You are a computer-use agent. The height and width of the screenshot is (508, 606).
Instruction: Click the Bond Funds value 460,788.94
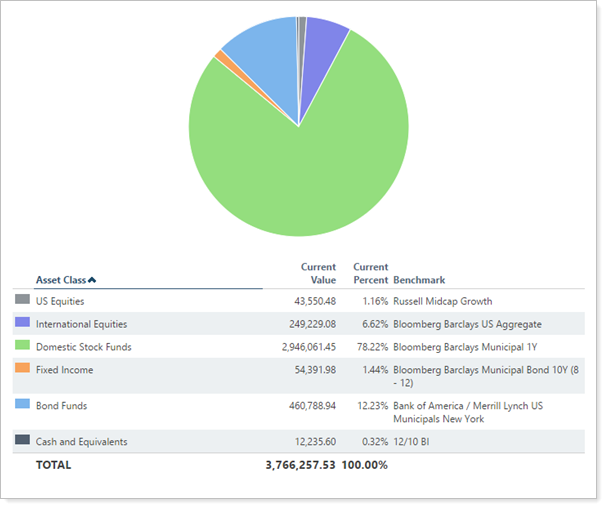click(x=305, y=406)
